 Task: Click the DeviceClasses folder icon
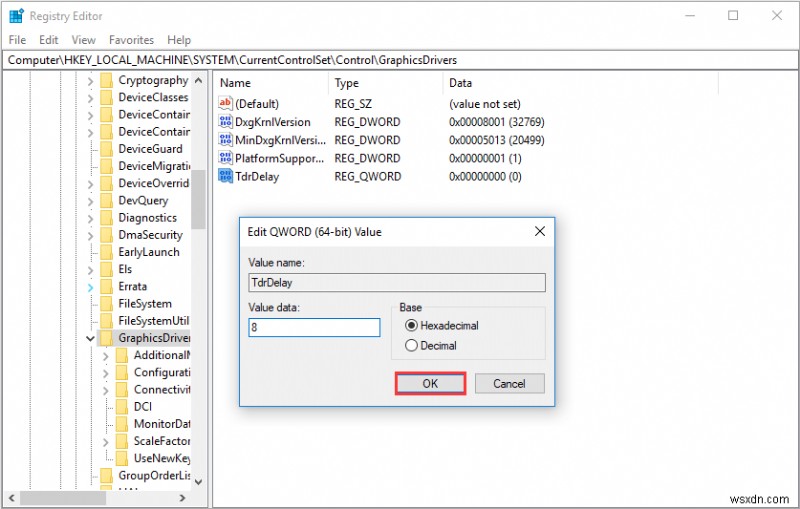click(x=106, y=97)
